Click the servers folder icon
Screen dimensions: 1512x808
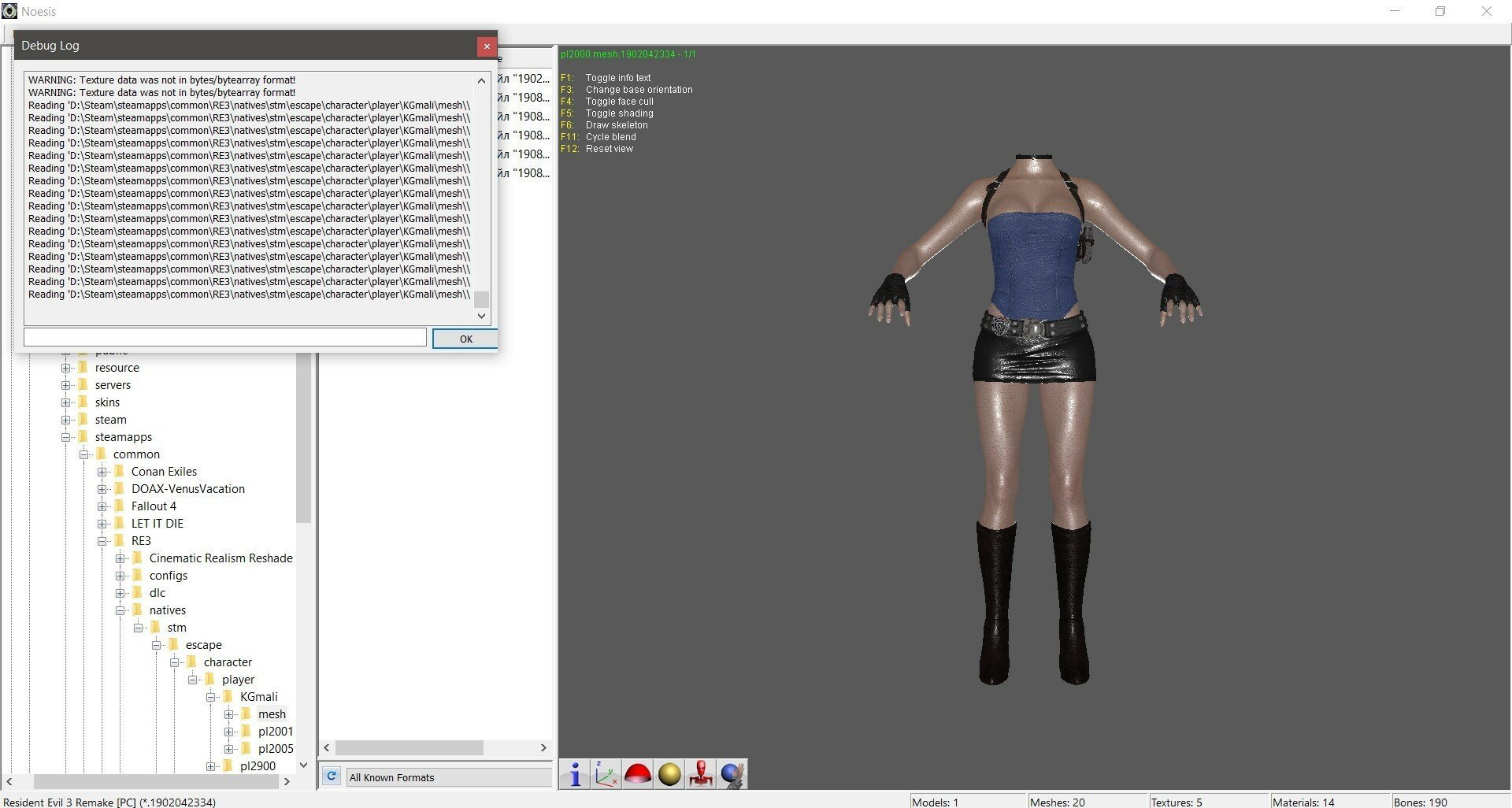83,384
